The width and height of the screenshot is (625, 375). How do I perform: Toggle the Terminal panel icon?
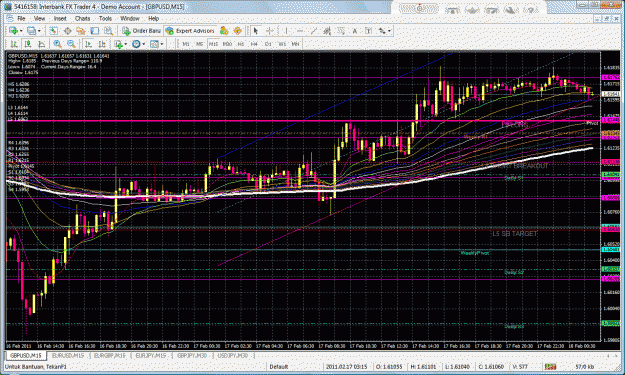click(94, 31)
